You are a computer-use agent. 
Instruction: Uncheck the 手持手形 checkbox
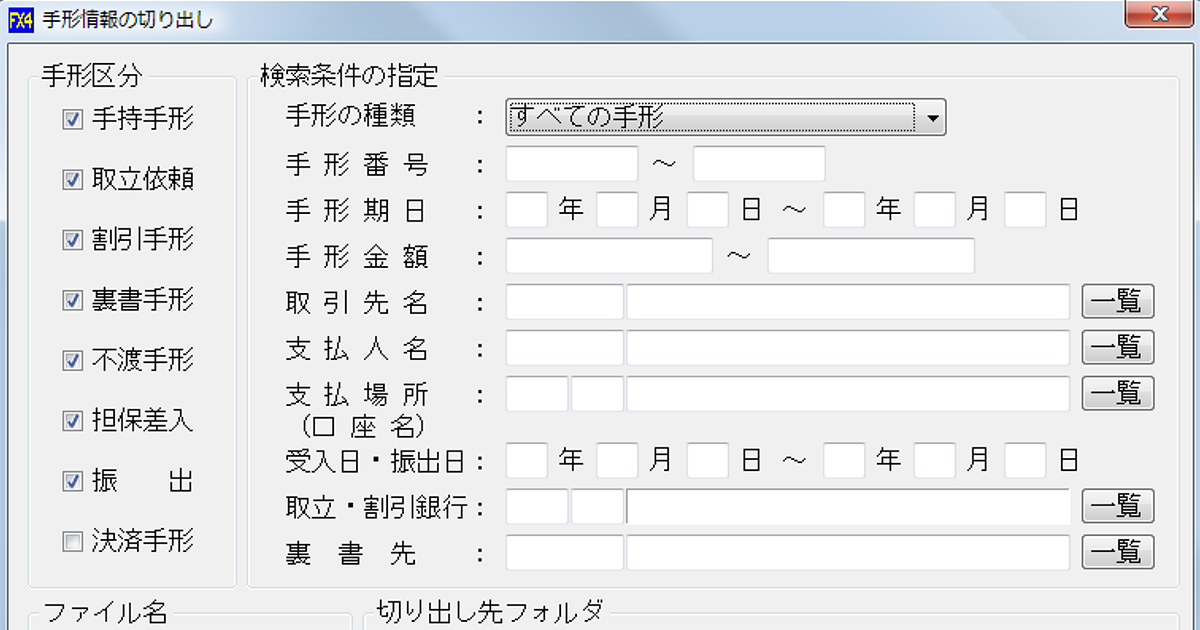72,118
